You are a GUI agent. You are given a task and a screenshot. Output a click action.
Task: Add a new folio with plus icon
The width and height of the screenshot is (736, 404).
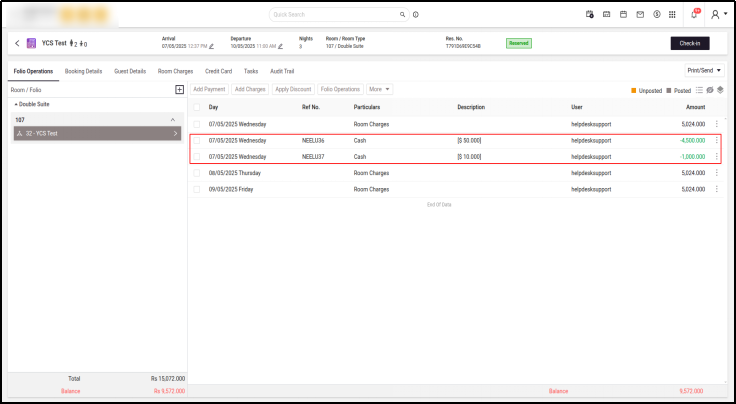point(179,90)
